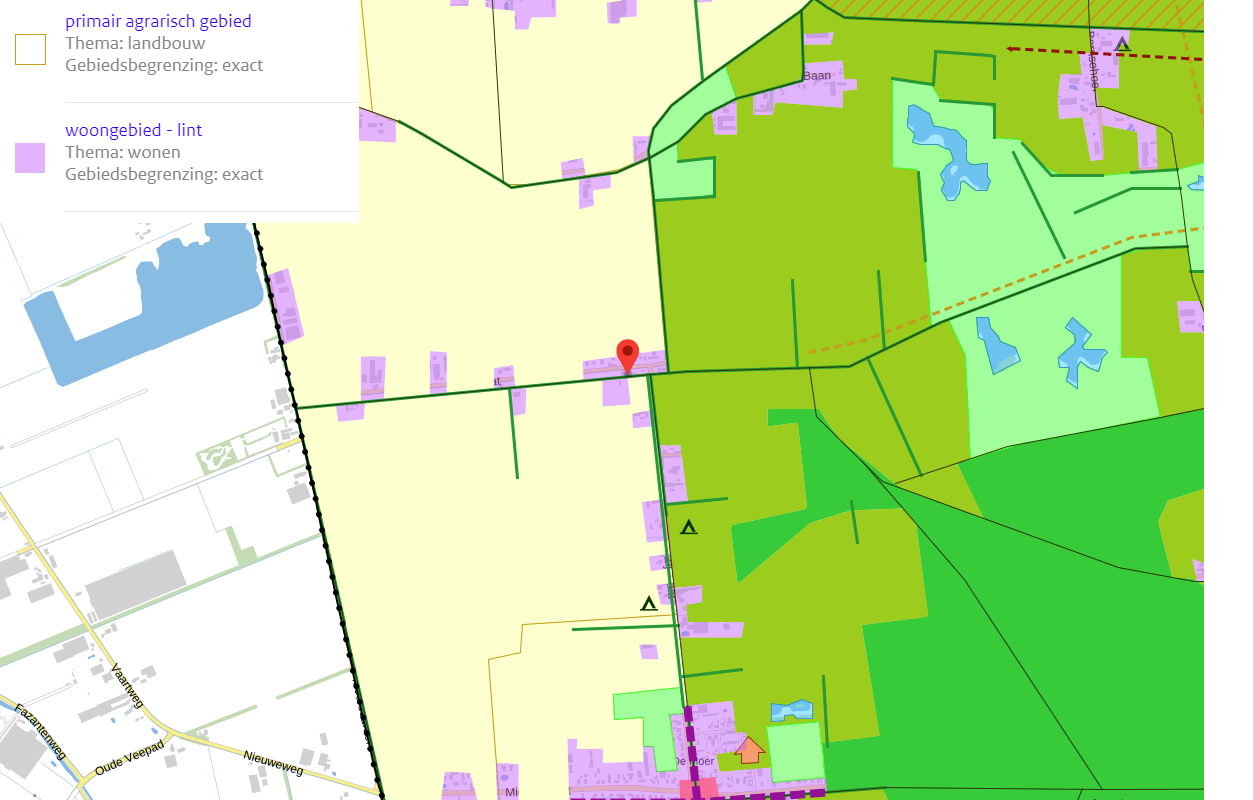
Task: Click 'Gebiedsbegrenzing: exact' under Thema: wonen
Action: [x=164, y=174]
